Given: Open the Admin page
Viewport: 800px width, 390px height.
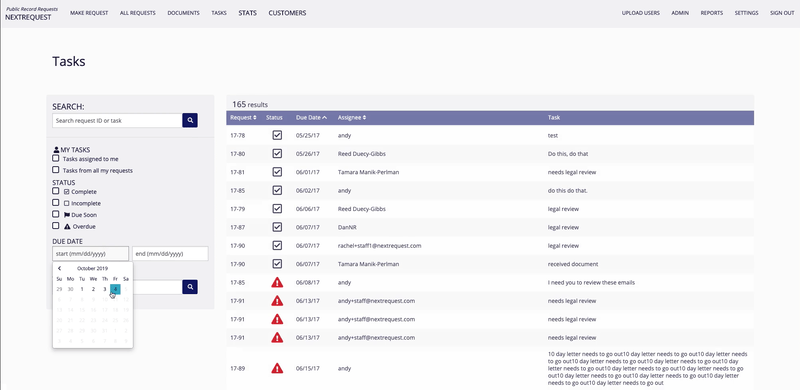Looking at the screenshot, I should click(680, 13).
